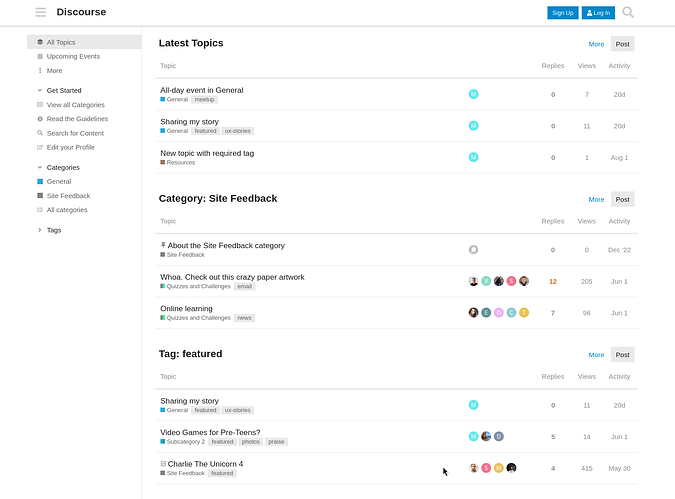Click the Read the Guidelines icon
The height and width of the screenshot is (499, 675).
pos(40,119)
